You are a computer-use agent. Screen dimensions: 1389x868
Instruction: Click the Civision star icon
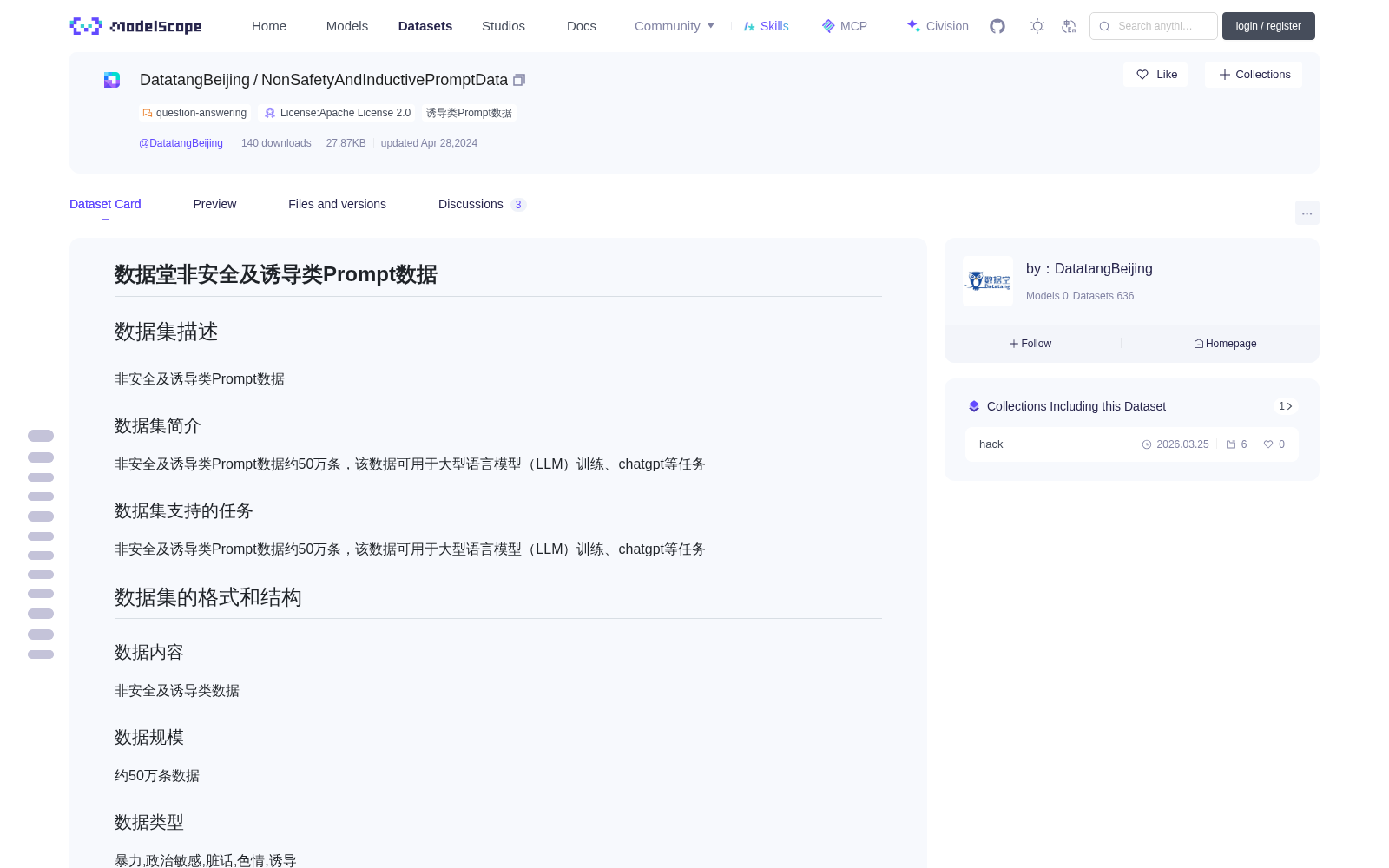point(913,26)
